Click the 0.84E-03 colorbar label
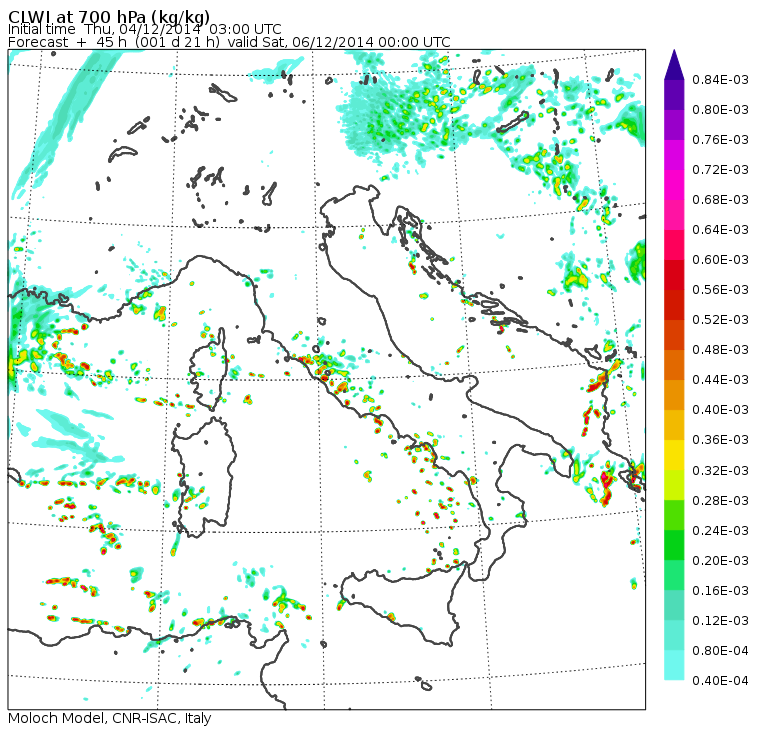This screenshot has width=760, height=731. point(720,79)
